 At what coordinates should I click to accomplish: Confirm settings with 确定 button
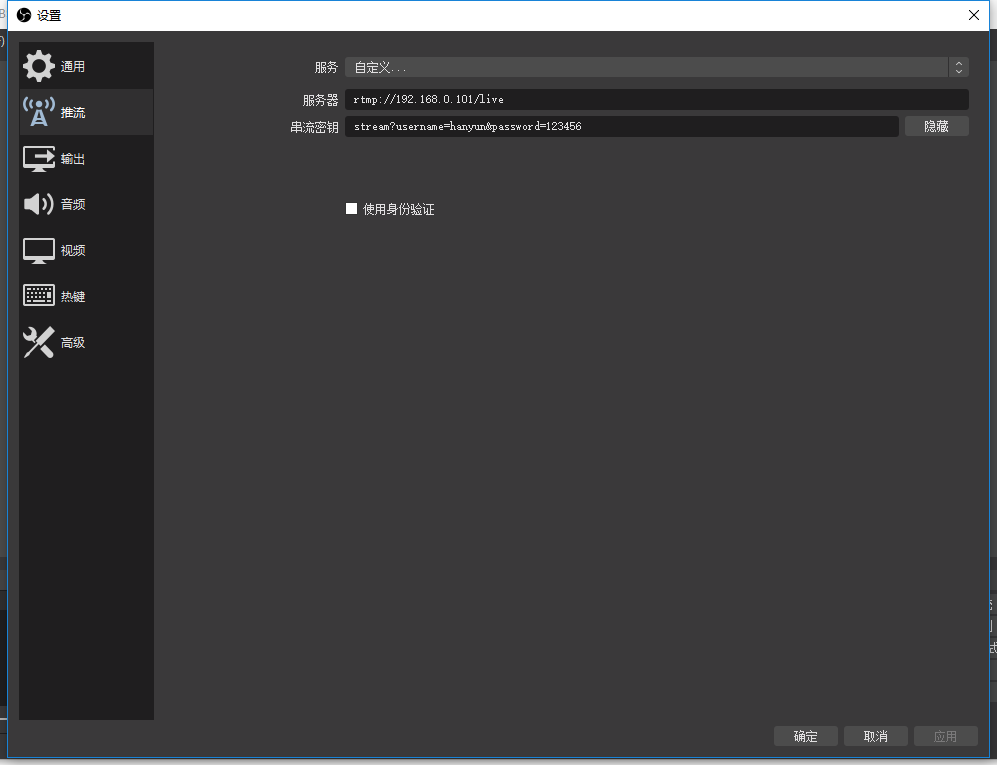pyautogui.click(x=806, y=736)
